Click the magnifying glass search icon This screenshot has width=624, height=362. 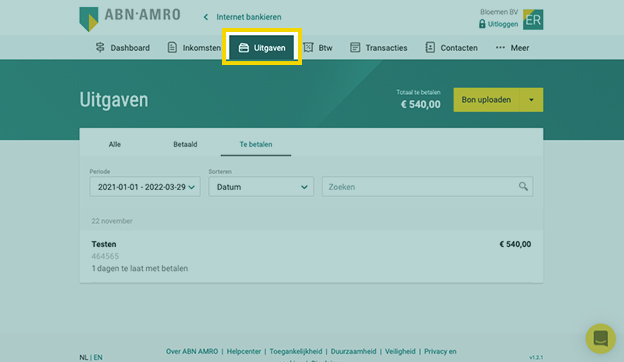pyautogui.click(x=523, y=186)
